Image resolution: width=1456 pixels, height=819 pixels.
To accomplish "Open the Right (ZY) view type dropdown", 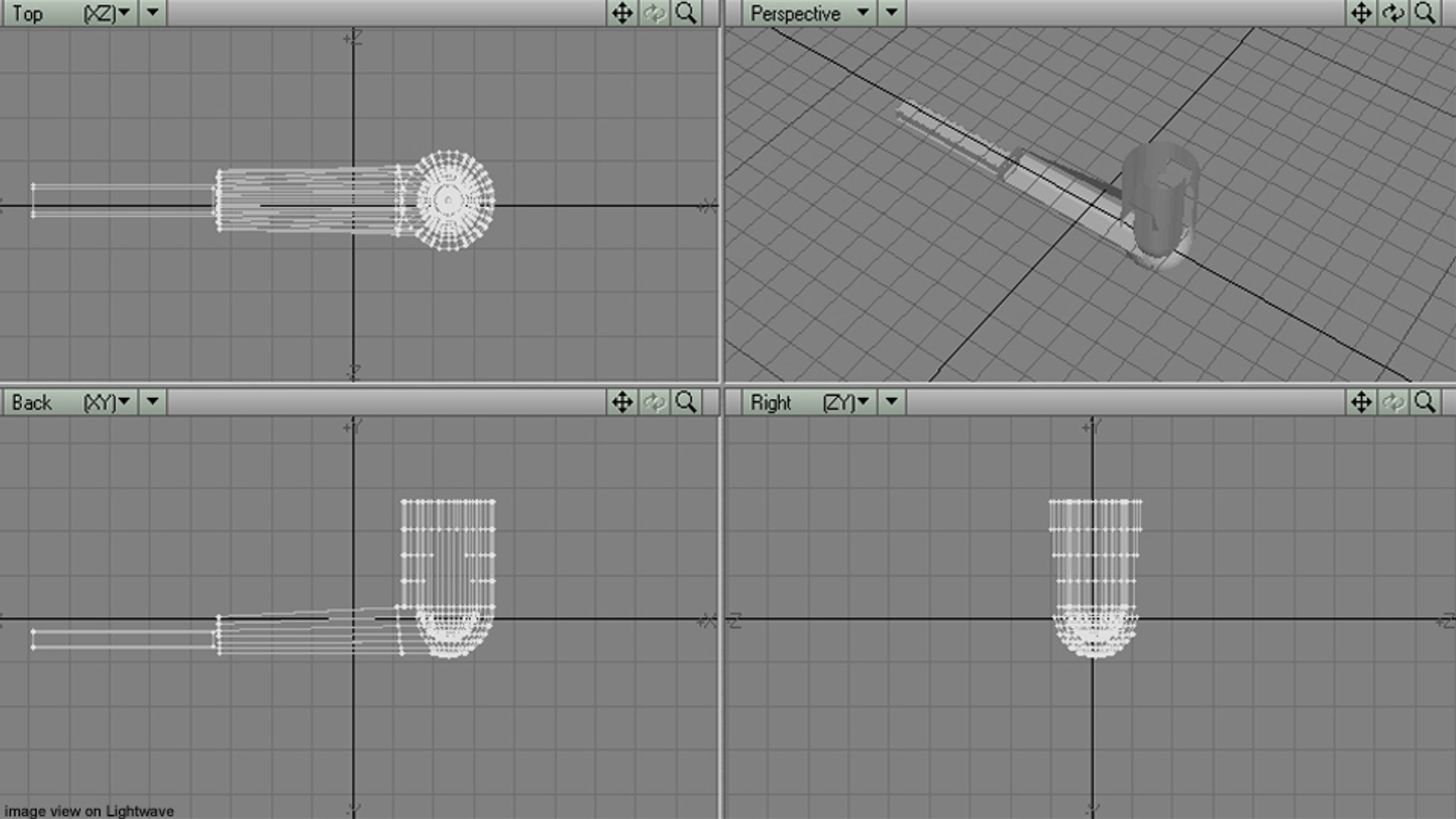I will pos(808,402).
